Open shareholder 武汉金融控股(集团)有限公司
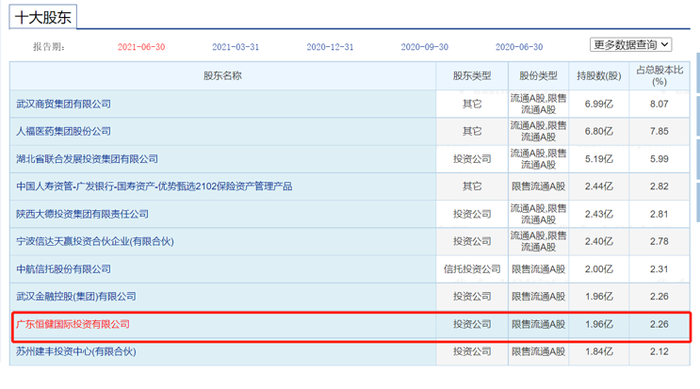Image resolution: width=700 pixels, height=389 pixels. [x=76, y=297]
